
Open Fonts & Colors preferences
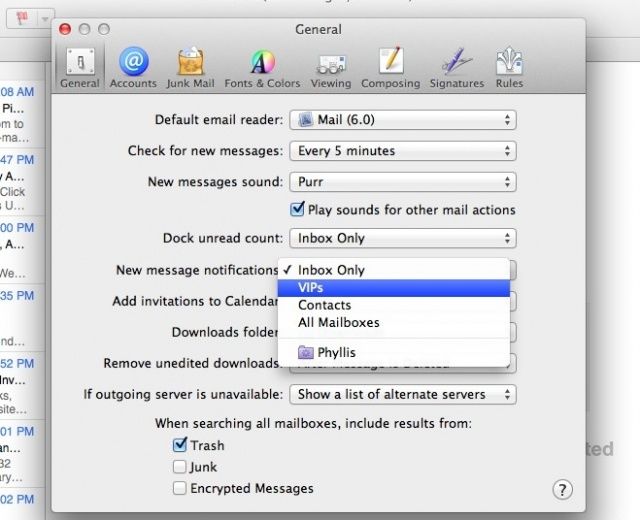point(262,68)
